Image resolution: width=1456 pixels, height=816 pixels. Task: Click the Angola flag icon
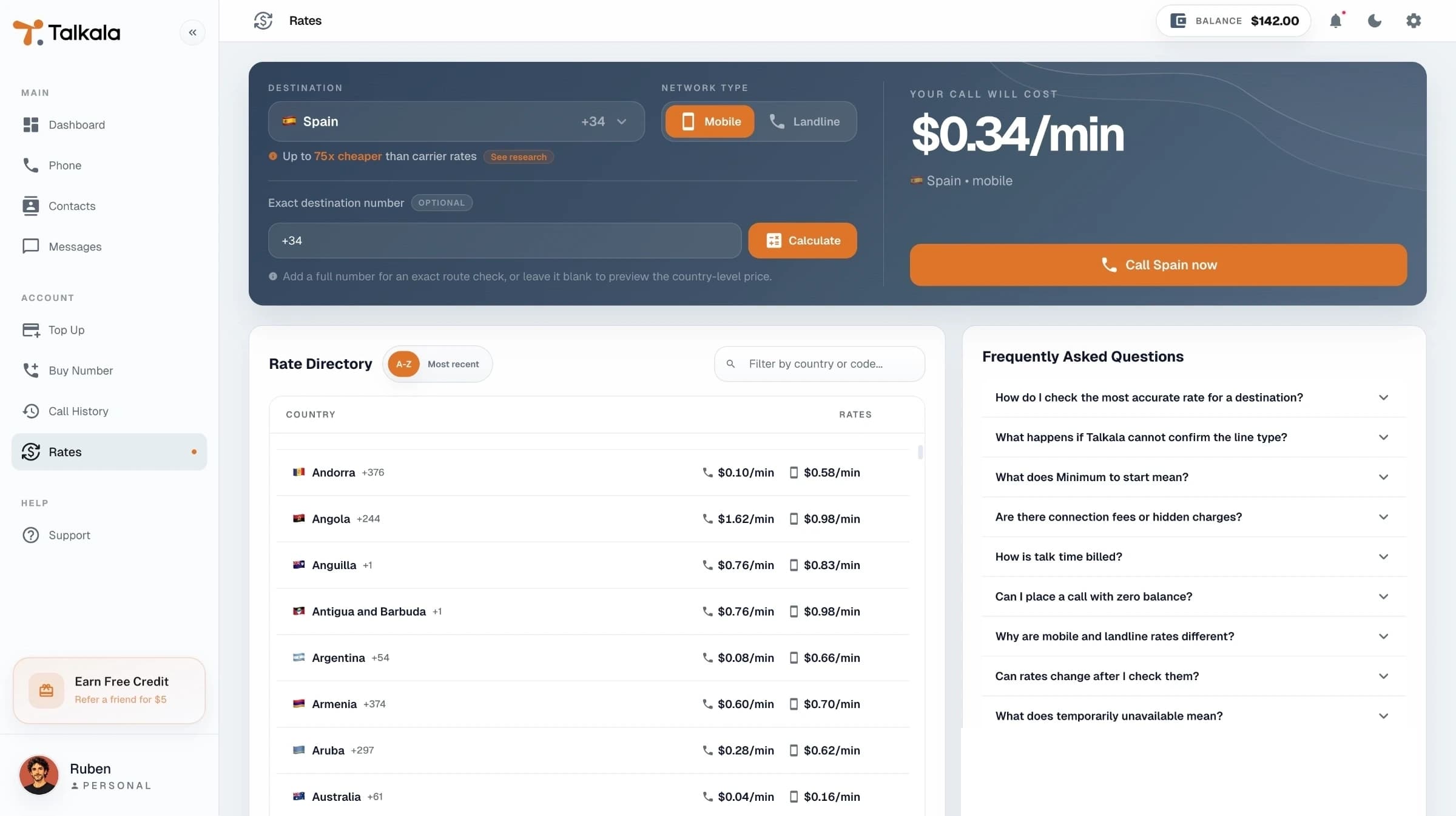(298, 518)
